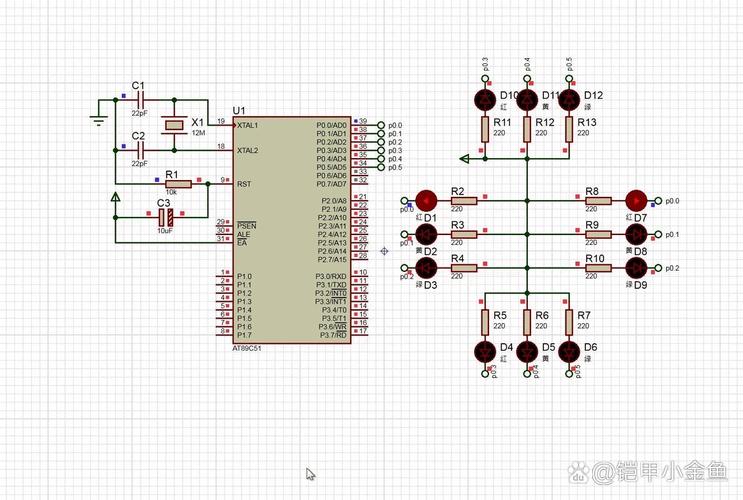Select the 10k resistor R1

(x=178, y=183)
